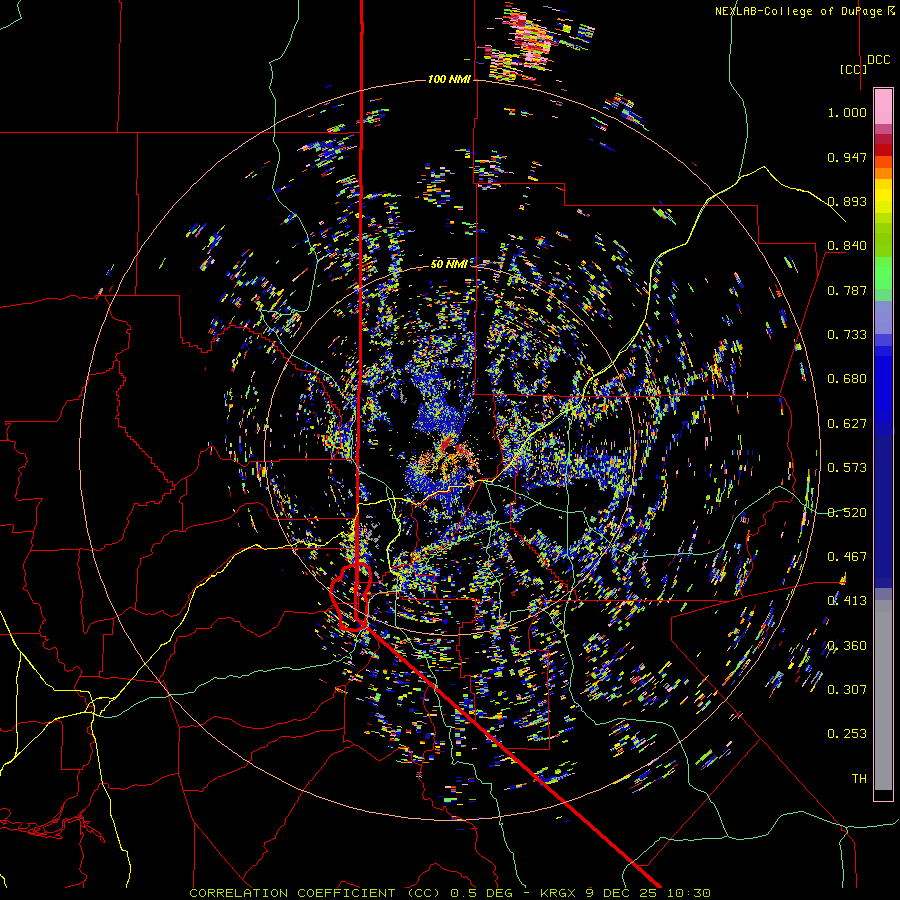Click the 0.573 color scale value
The height and width of the screenshot is (900, 900).
pos(847,468)
